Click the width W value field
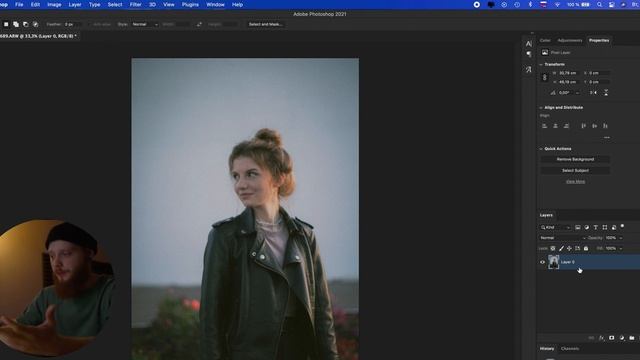The width and height of the screenshot is (640, 360). click(569, 73)
